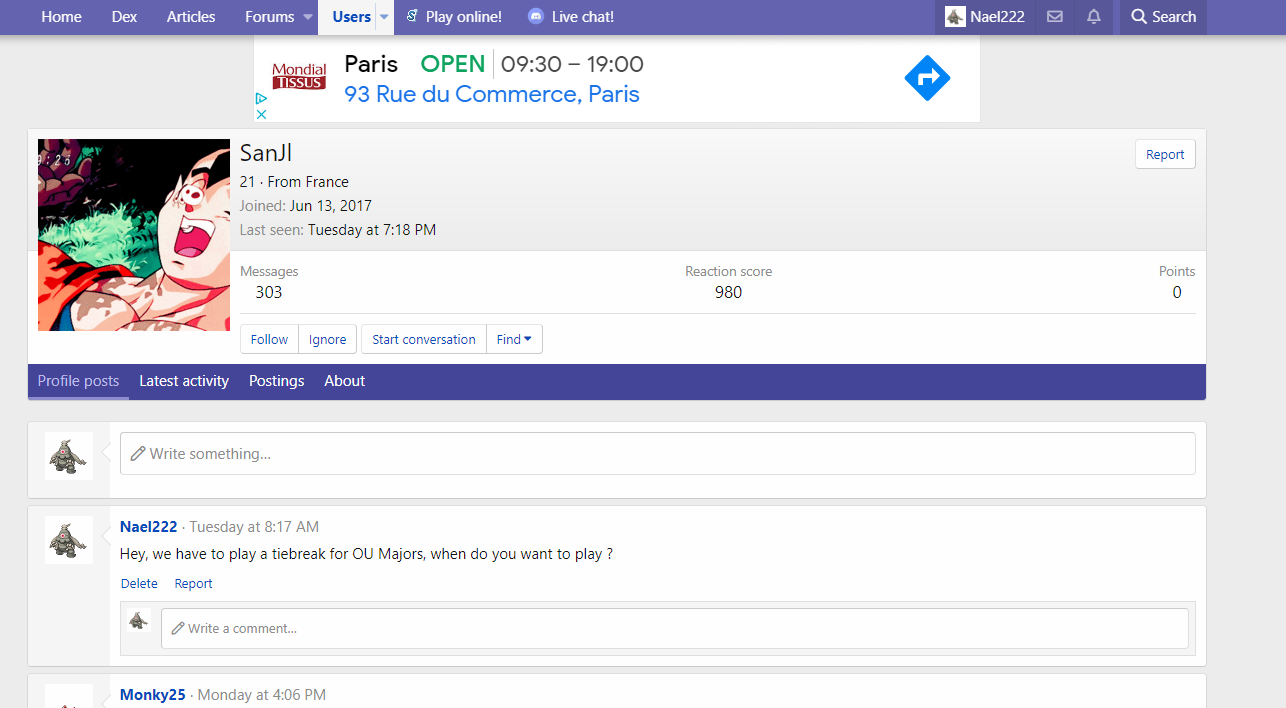Click the Follow button

[x=269, y=339]
